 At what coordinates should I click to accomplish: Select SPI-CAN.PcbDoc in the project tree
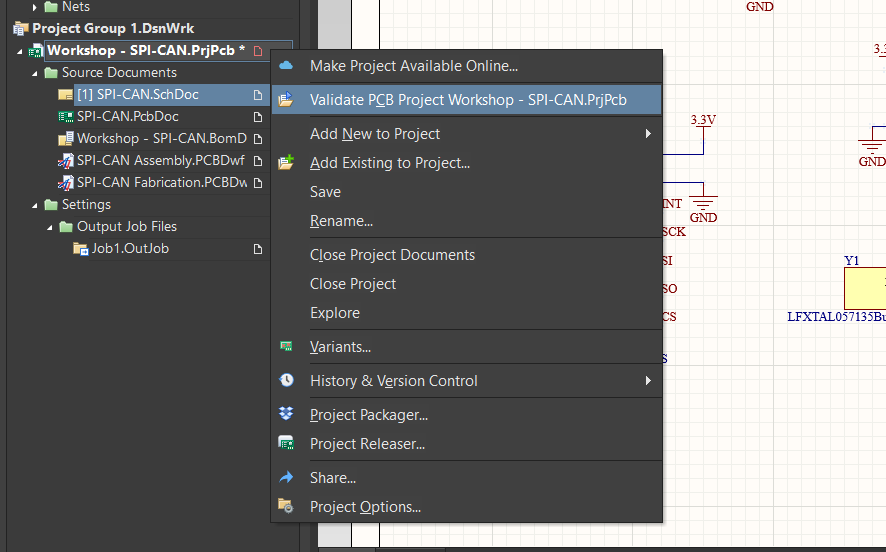[x=128, y=116]
